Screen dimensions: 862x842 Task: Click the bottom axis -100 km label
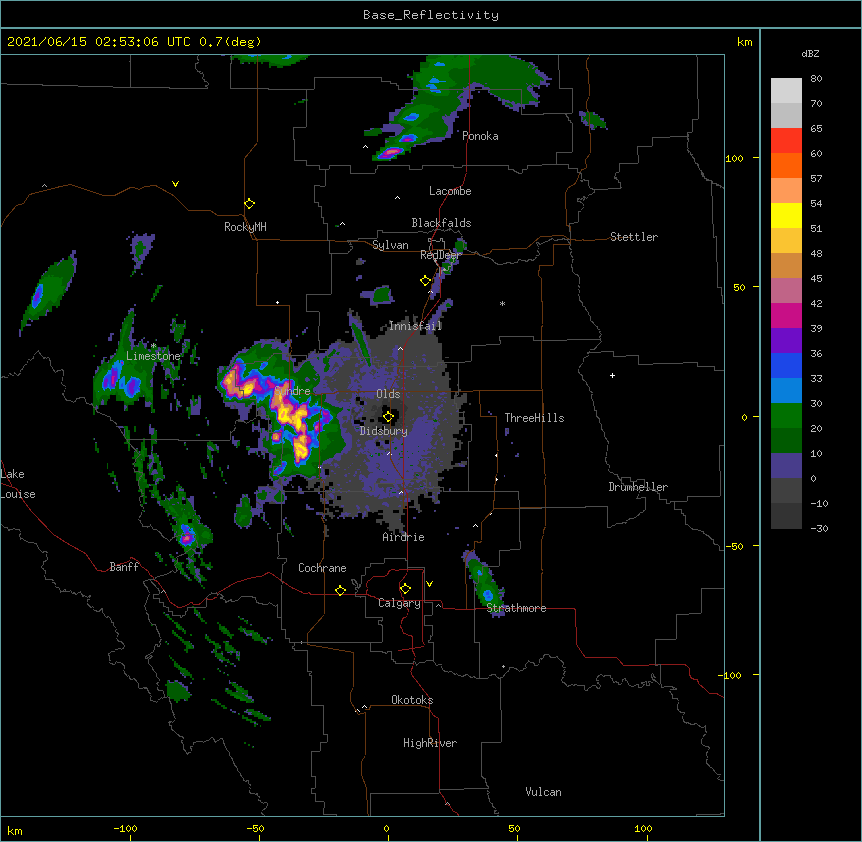click(125, 828)
